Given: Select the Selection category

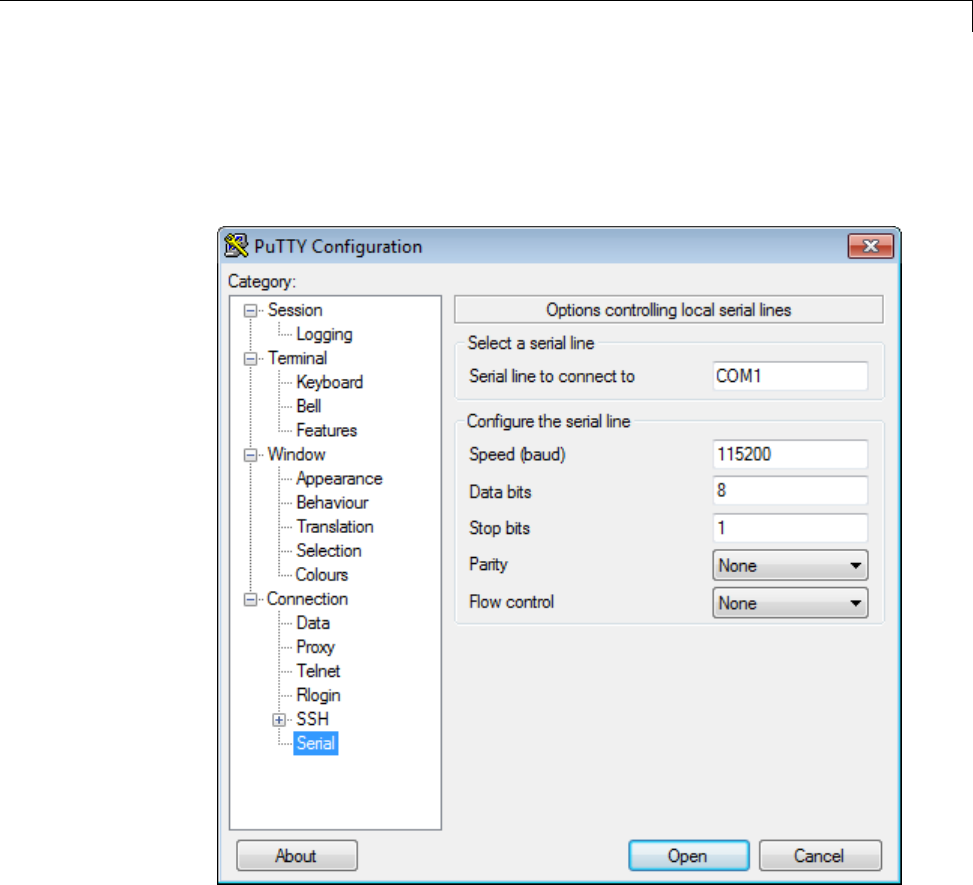Looking at the screenshot, I should pyautogui.click(x=328, y=550).
